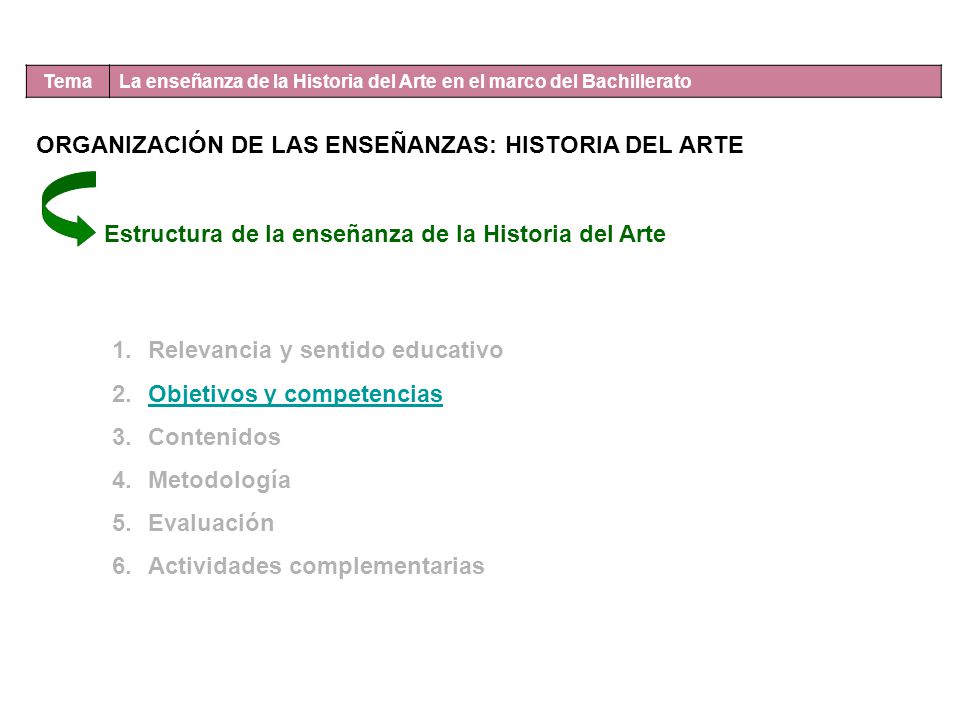Click the green curved arrow icon
The image size is (960, 720).
69,208
